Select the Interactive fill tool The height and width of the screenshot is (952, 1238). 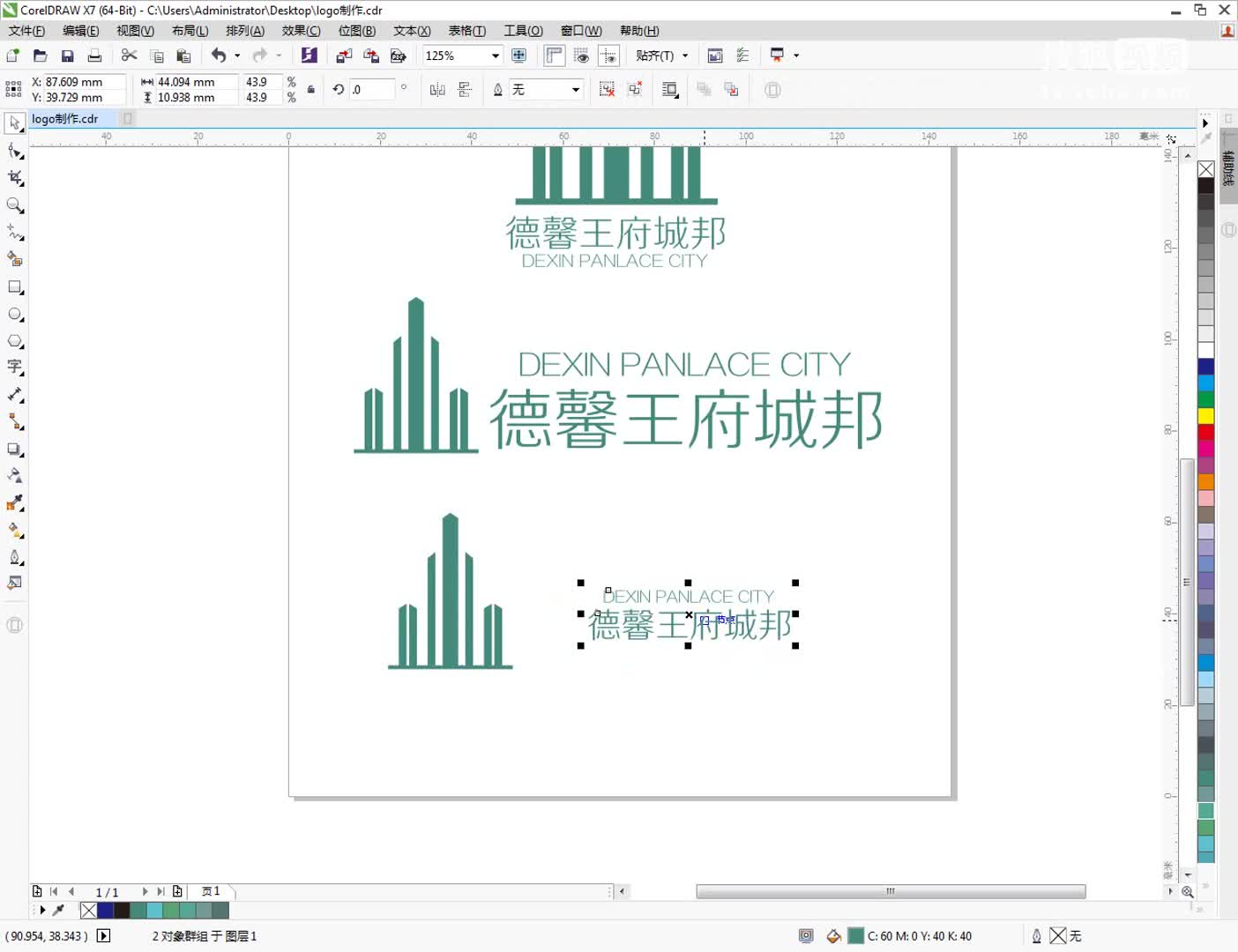[x=14, y=531]
